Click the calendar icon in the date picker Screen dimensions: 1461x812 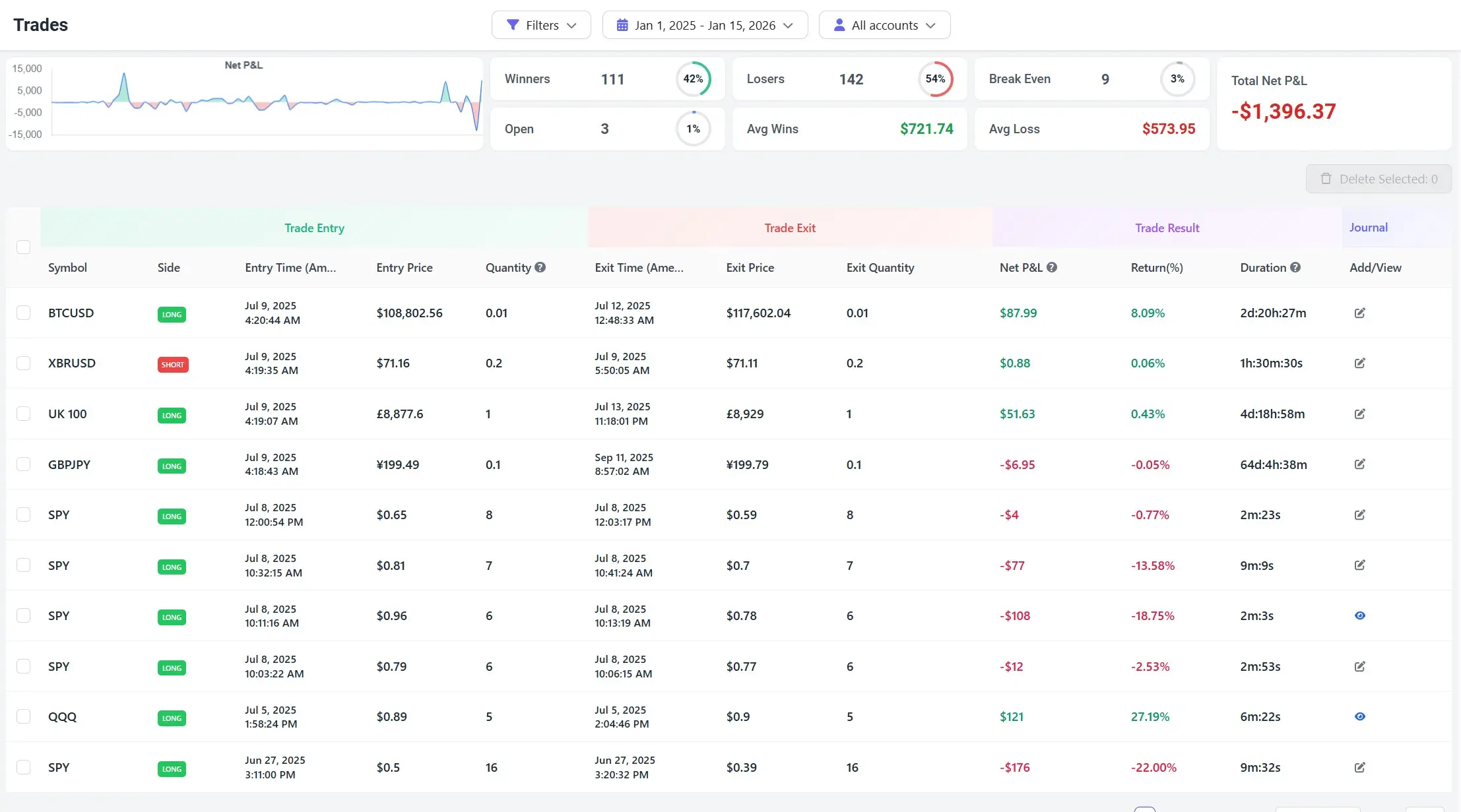[621, 24]
